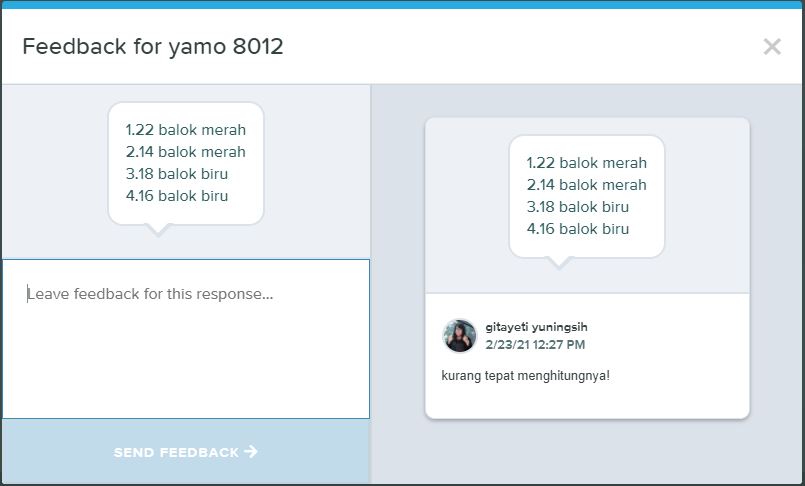Click the arrow icon on Send Feedback
The height and width of the screenshot is (486, 805).
coord(251,451)
